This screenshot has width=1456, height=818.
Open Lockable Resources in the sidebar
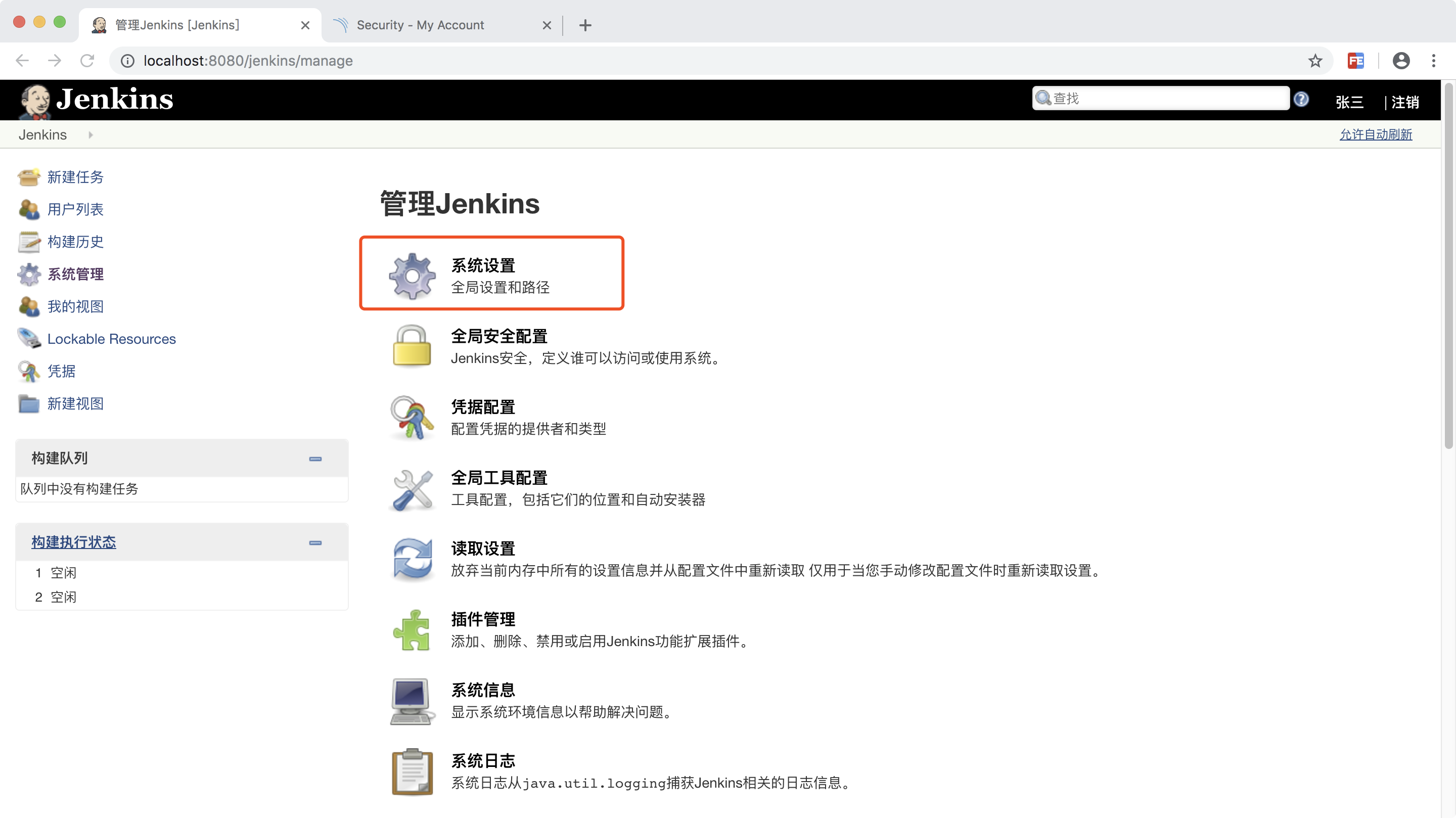111,339
